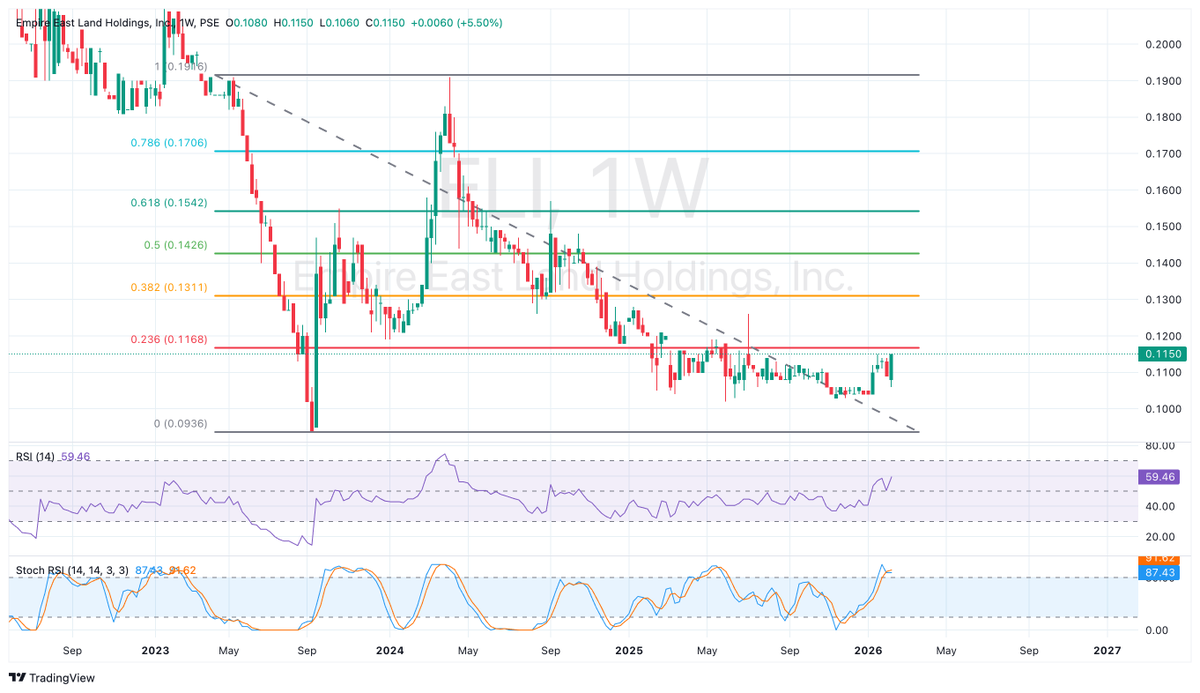This screenshot has width=1200, height=693.
Task: Click the 0.00 Stoch RSI axis label
Action: [x=1158, y=629]
